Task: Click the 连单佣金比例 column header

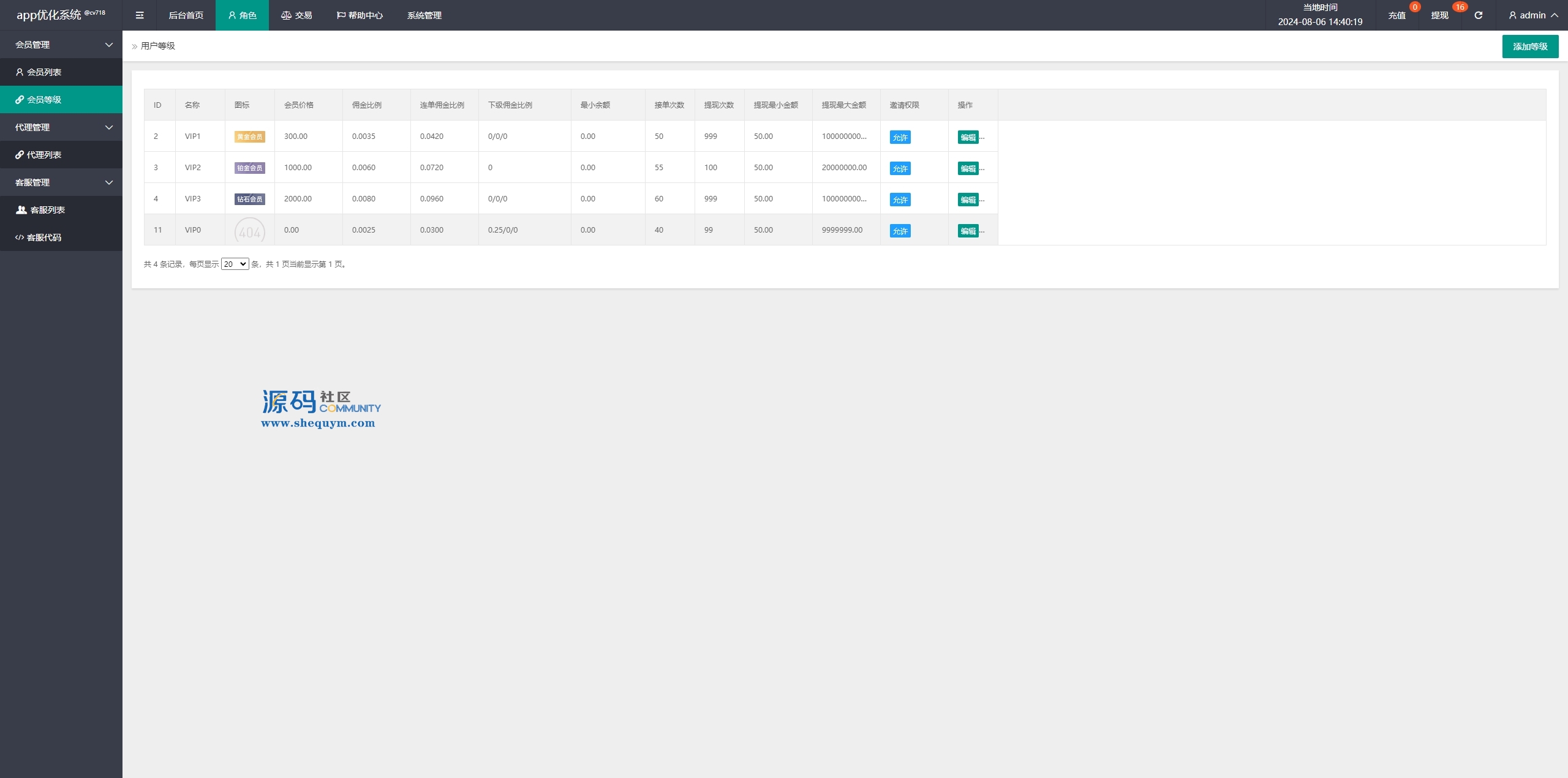Action: pos(445,105)
